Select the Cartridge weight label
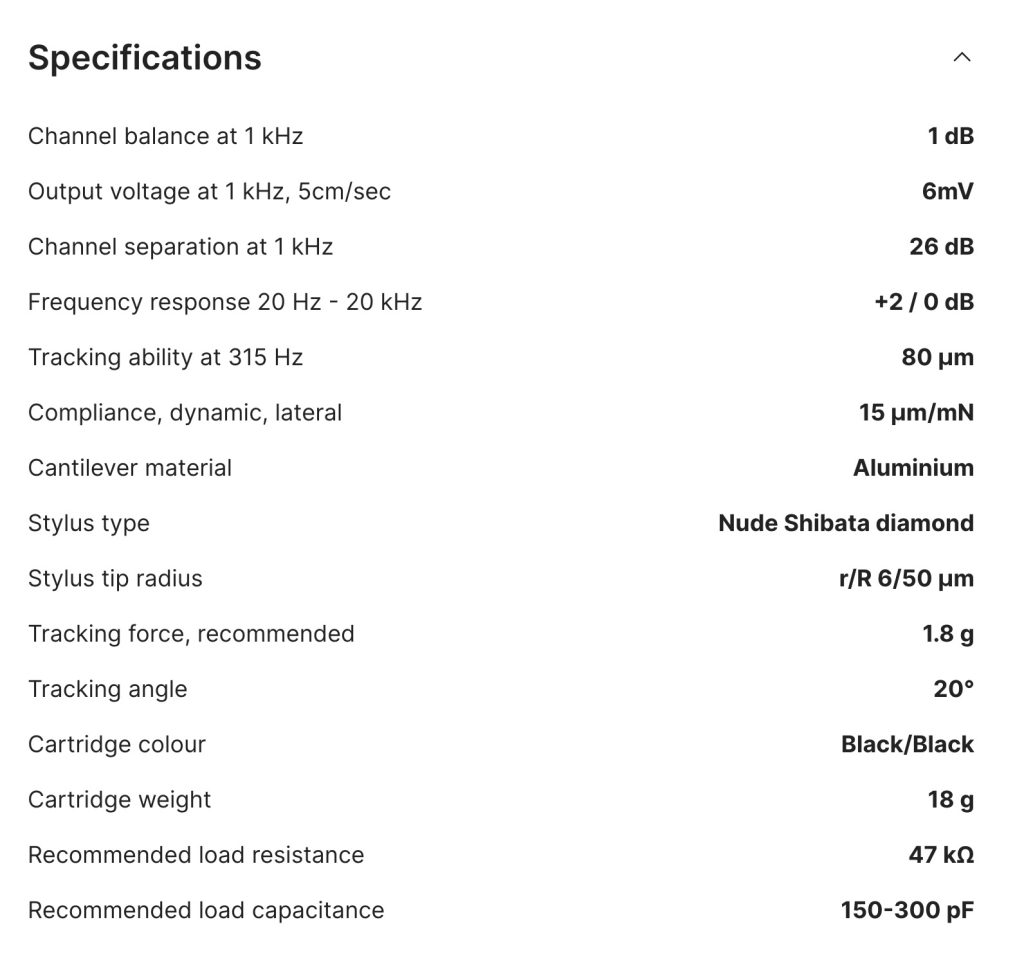Viewport: 1024px width, 958px height. click(120, 800)
